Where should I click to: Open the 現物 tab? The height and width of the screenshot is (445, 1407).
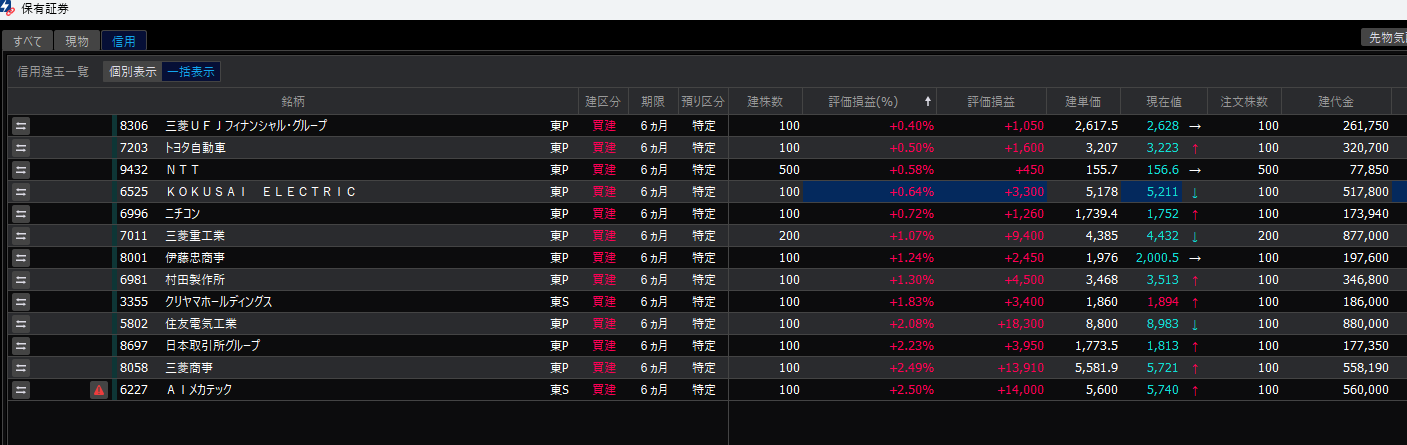tap(77, 41)
